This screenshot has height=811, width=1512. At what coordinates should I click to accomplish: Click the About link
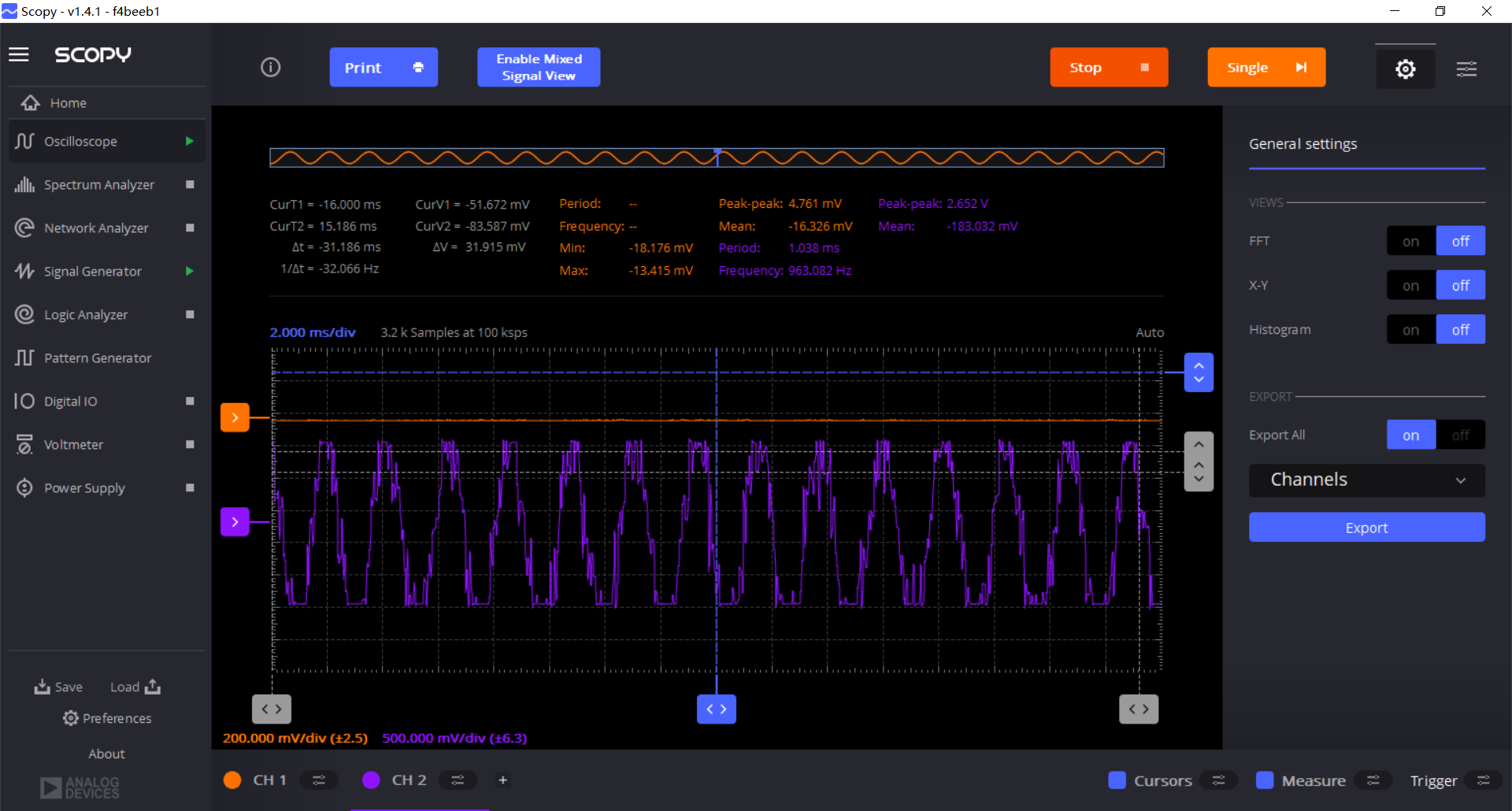click(106, 754)
